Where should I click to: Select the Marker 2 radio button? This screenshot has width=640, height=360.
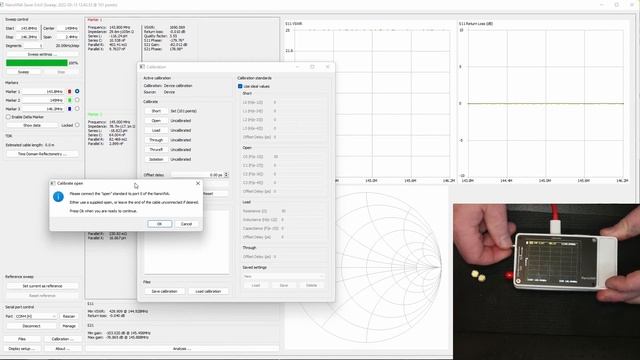pyautogui.click(x=77, y=100)
